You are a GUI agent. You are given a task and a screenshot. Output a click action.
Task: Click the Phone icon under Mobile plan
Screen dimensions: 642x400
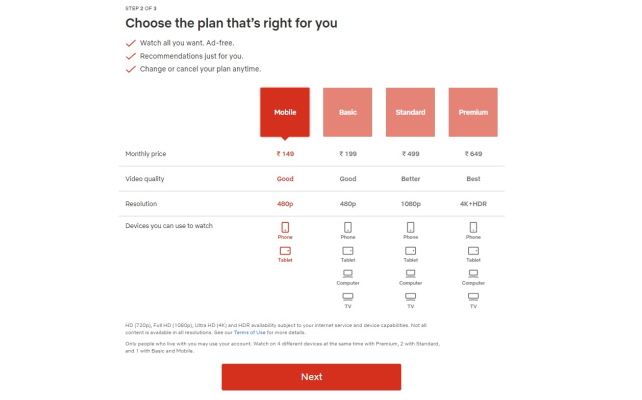[x=285, y=227]
